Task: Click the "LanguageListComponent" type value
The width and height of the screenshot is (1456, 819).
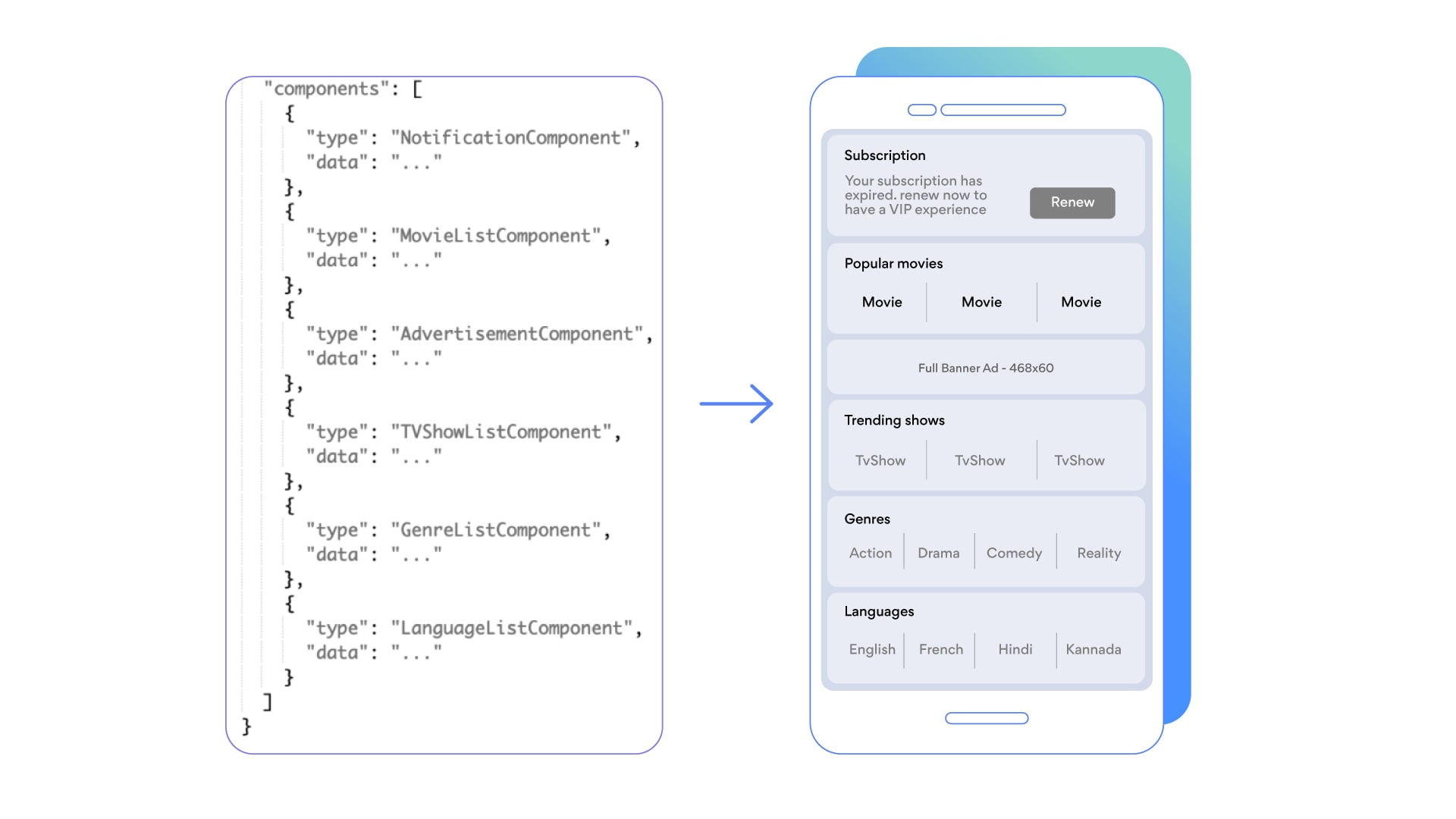Action: pos(512,628)
